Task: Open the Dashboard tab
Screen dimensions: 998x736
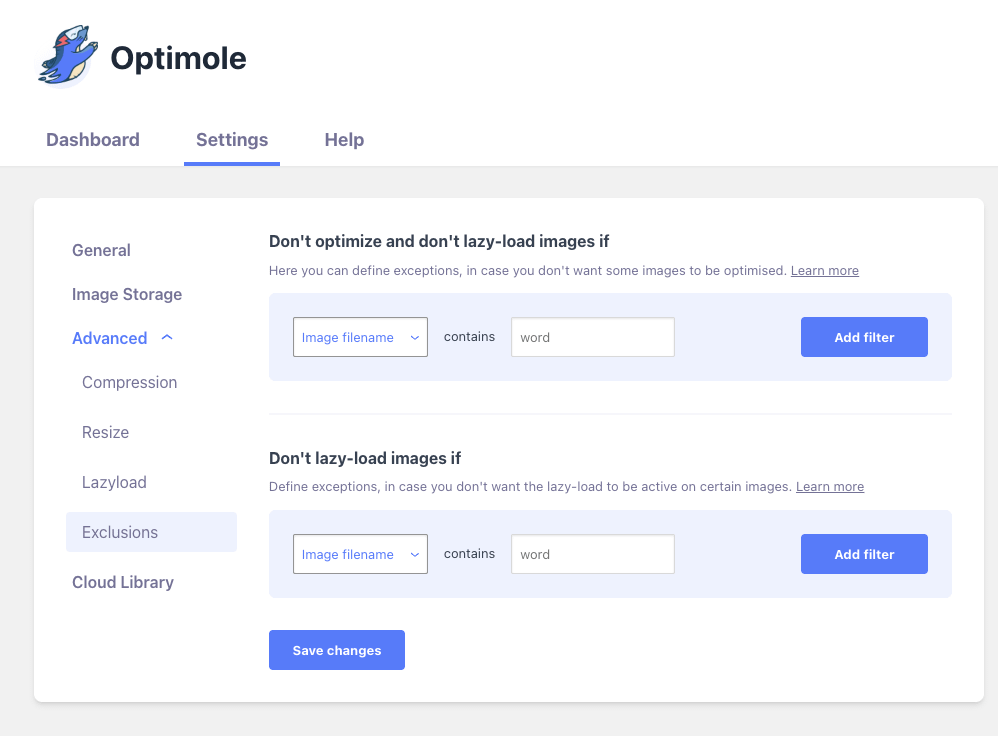Action: [x=93, y=140]
